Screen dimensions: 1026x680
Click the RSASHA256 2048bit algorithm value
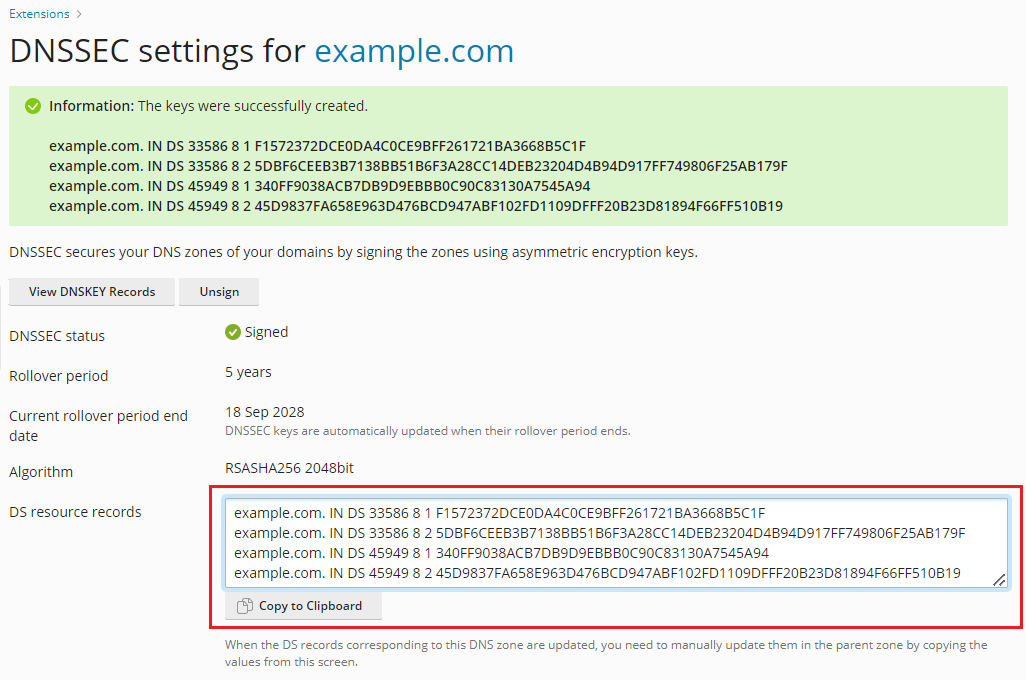(287, 467)
